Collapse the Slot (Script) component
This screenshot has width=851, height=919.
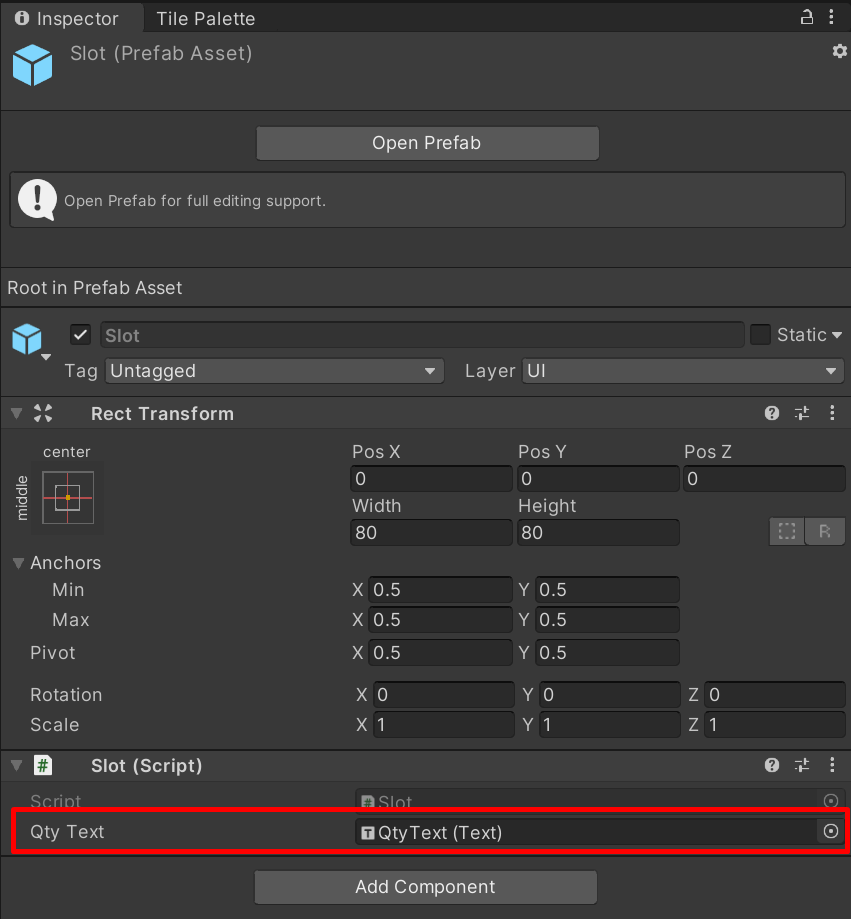[16, 765]
